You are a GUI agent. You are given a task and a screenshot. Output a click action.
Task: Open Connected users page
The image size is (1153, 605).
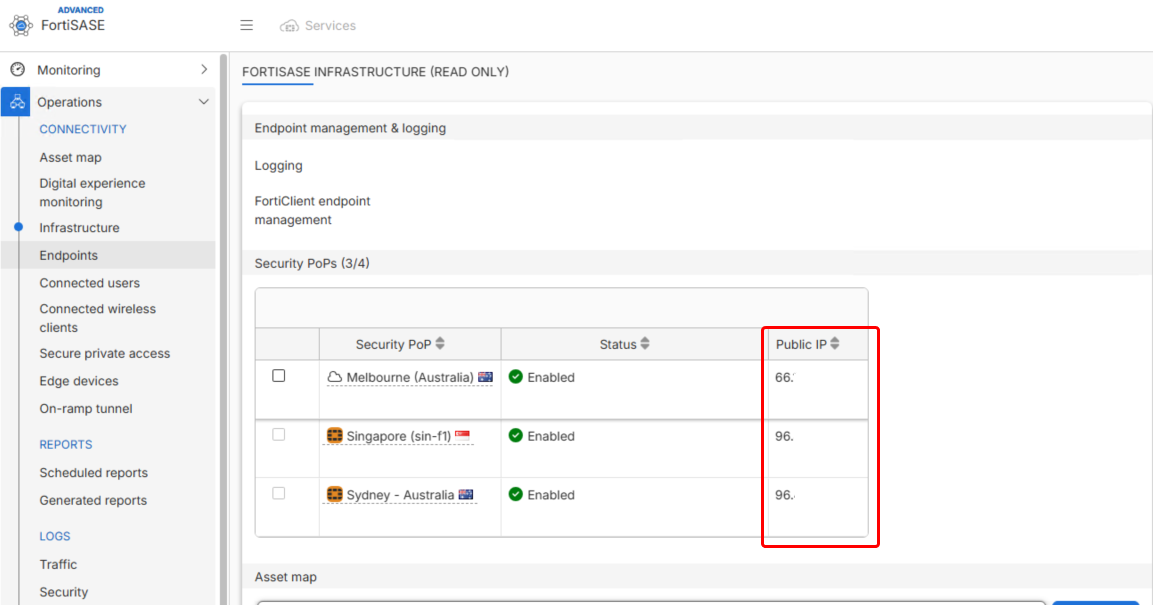click(x=90, y=283)
